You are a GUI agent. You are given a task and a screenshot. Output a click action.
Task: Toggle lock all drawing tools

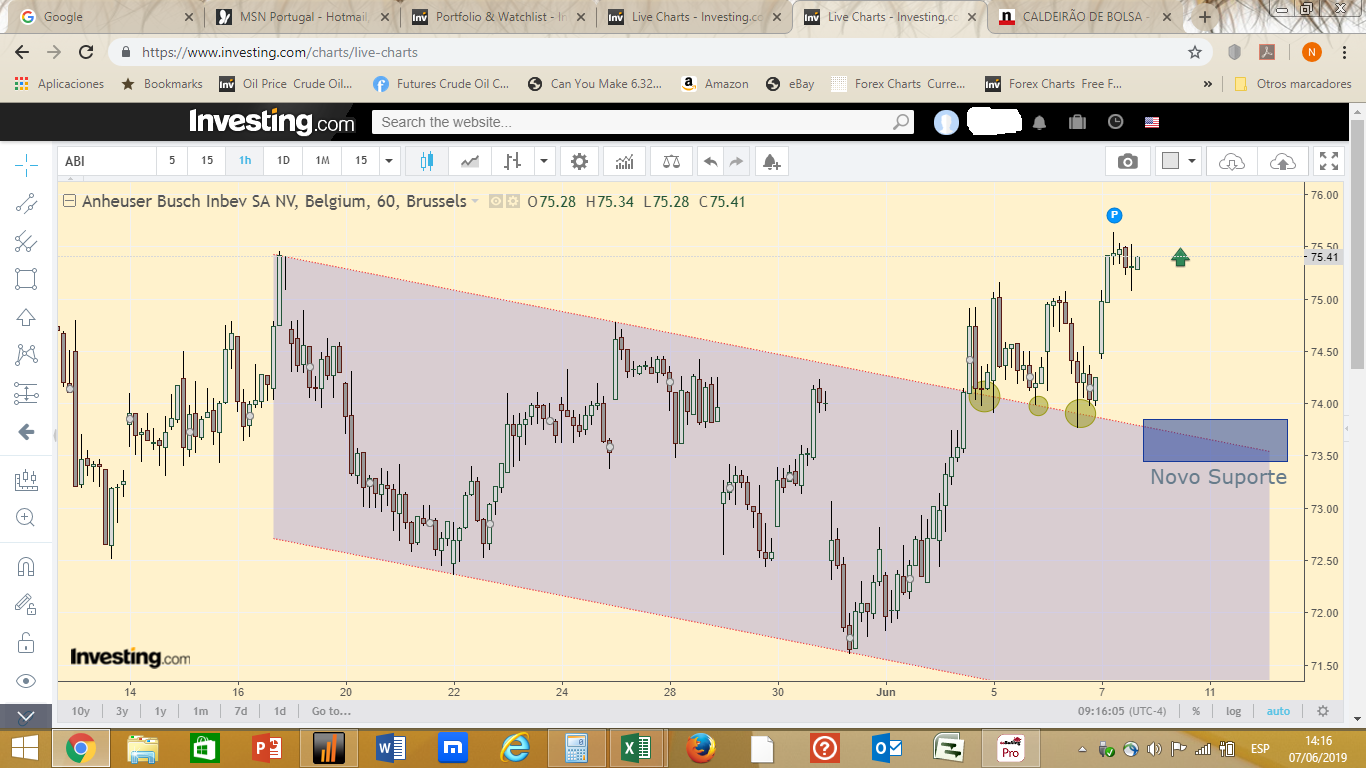26,642
